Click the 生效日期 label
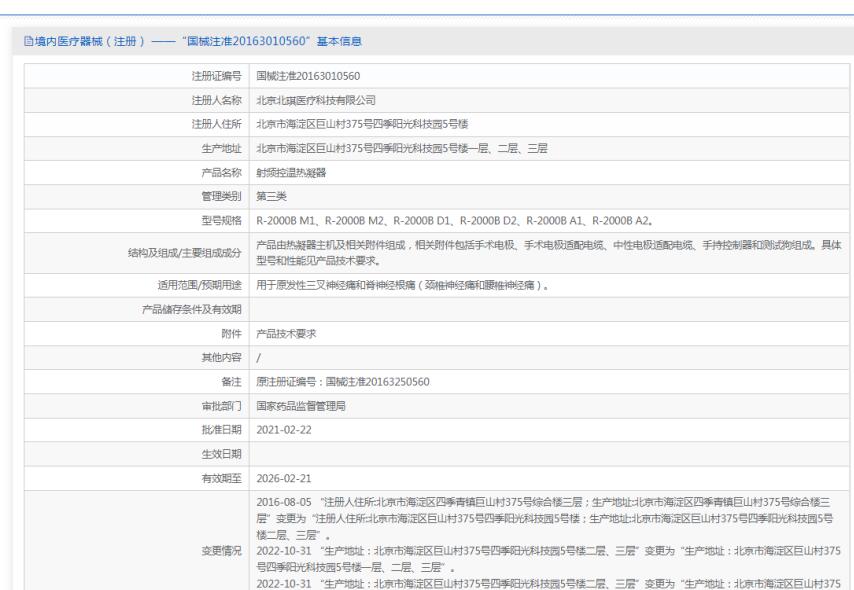The width and height of the screenshot is (854, 590). click(x=221, y=454)
